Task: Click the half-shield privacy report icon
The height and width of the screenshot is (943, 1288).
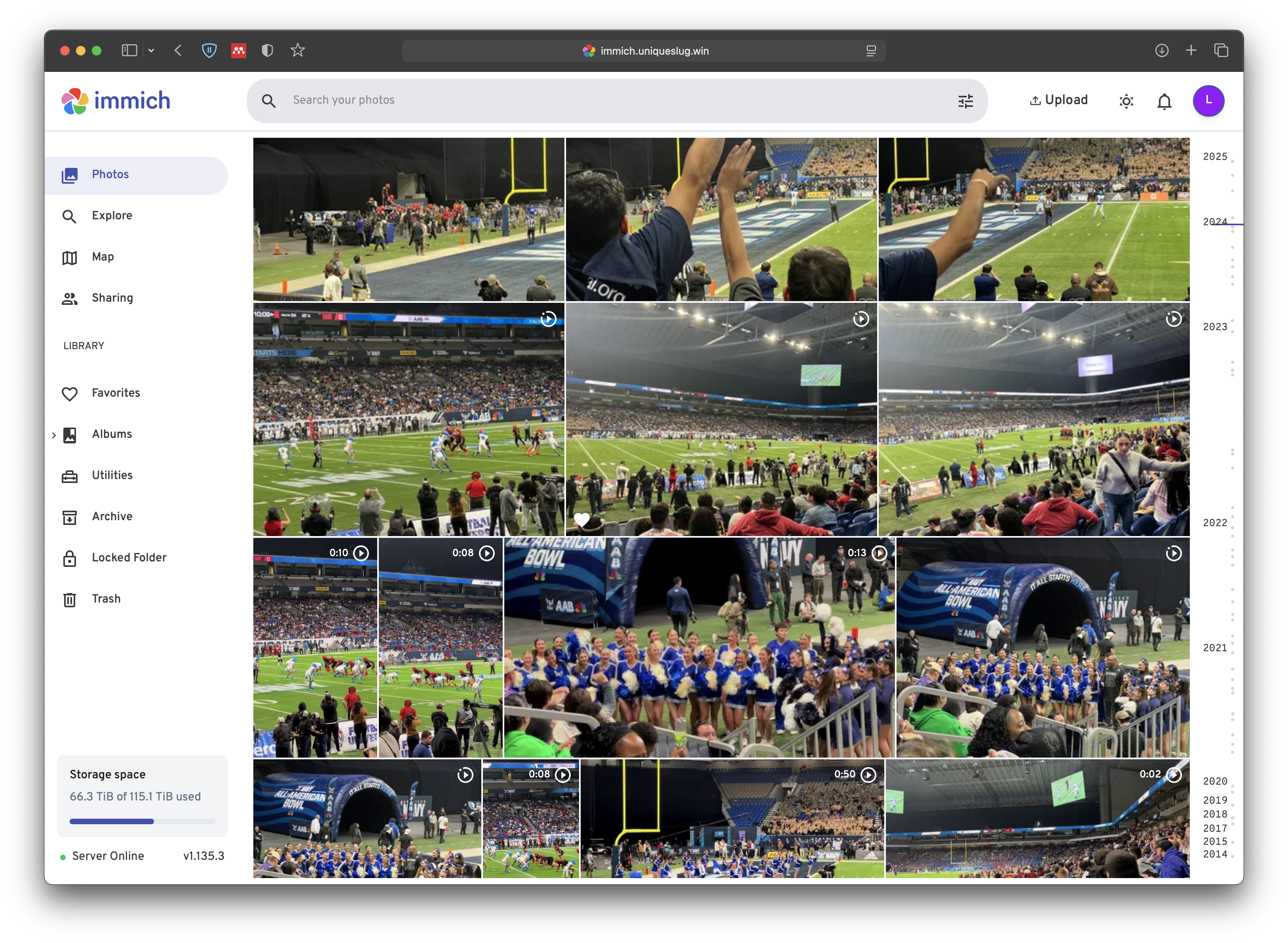Action: click(267, 50)
